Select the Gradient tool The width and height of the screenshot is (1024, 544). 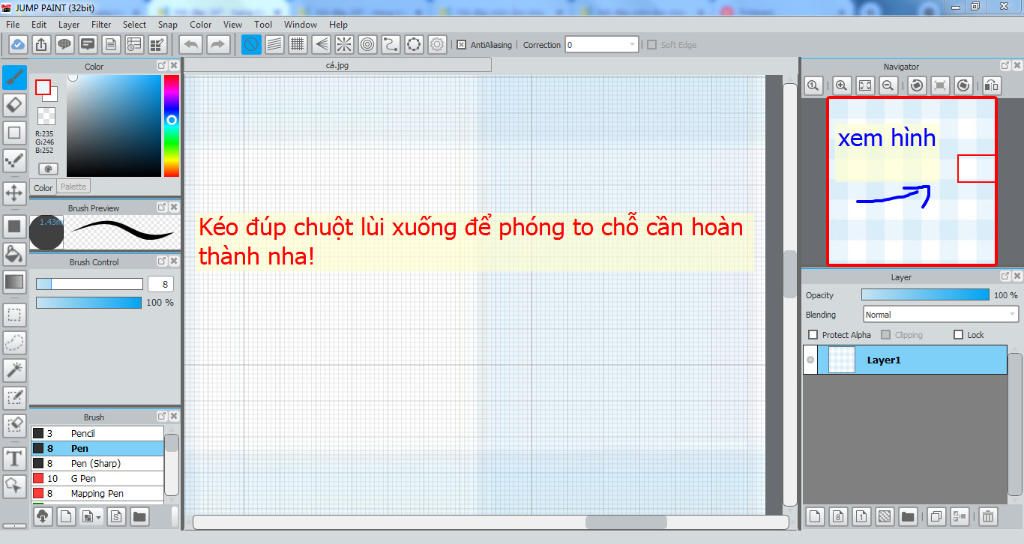pos(14,281)
